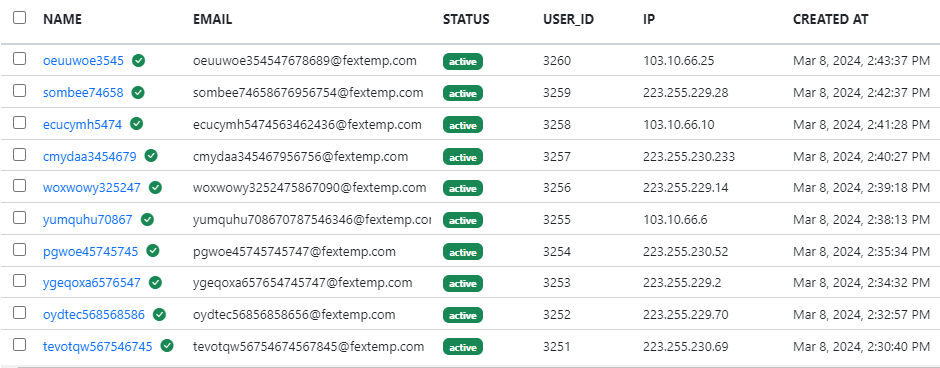Click the verified icon beside ecucymh5474
The height and width of the screenshot is (368, 940).
(137, 124)
